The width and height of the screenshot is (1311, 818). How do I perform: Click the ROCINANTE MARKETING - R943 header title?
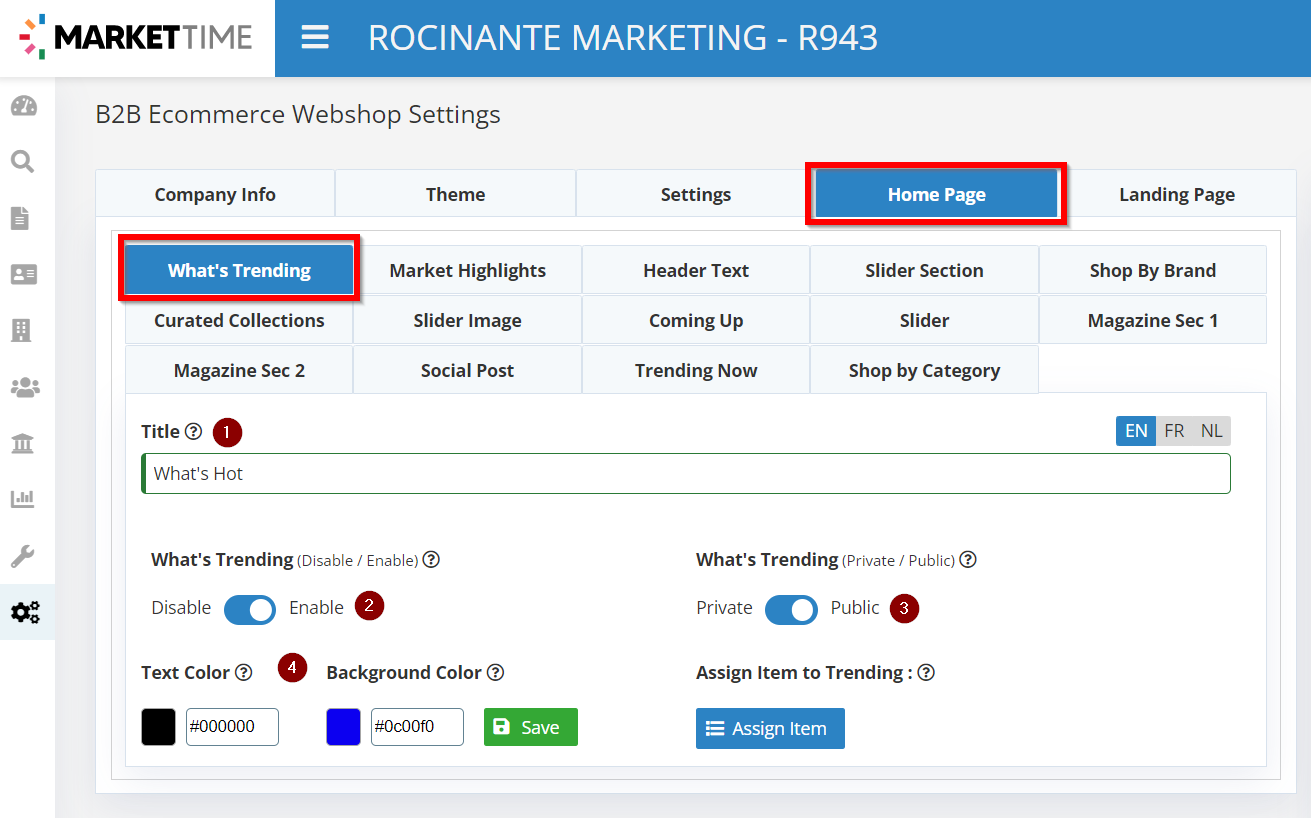tap(623, 38)
